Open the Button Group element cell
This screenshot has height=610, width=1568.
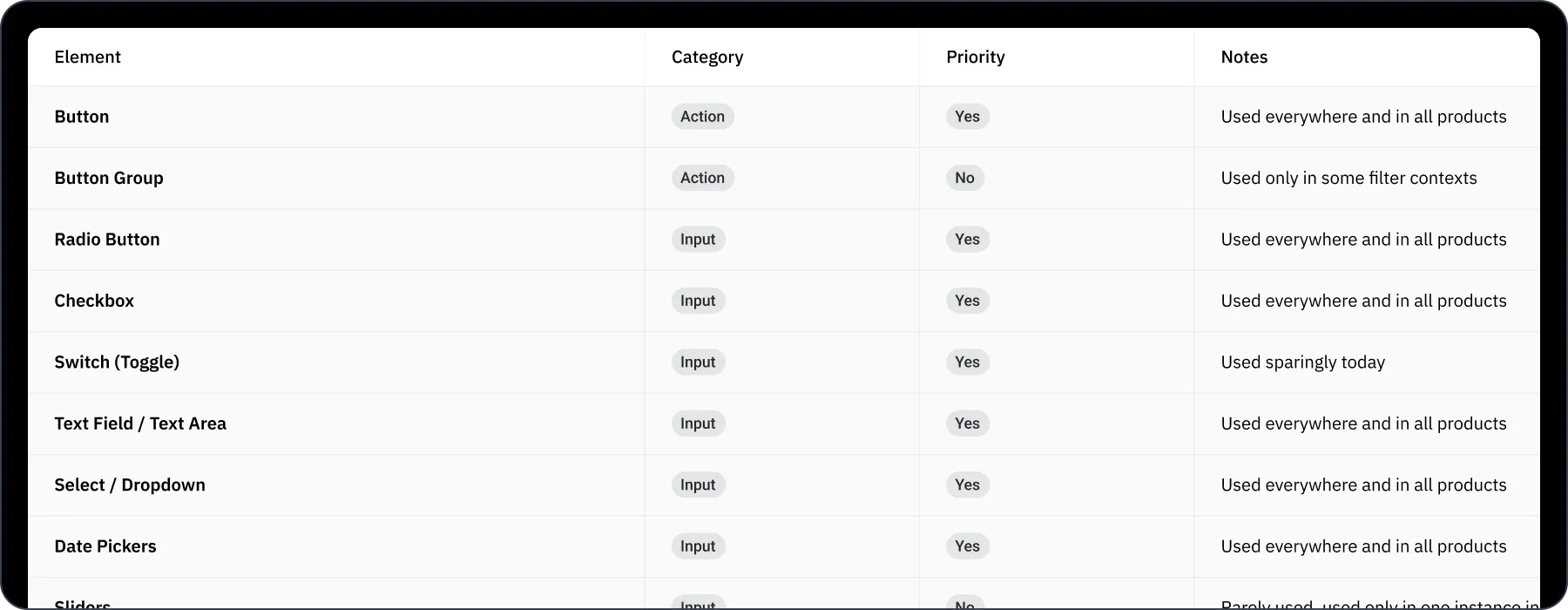tap(336, 178)
